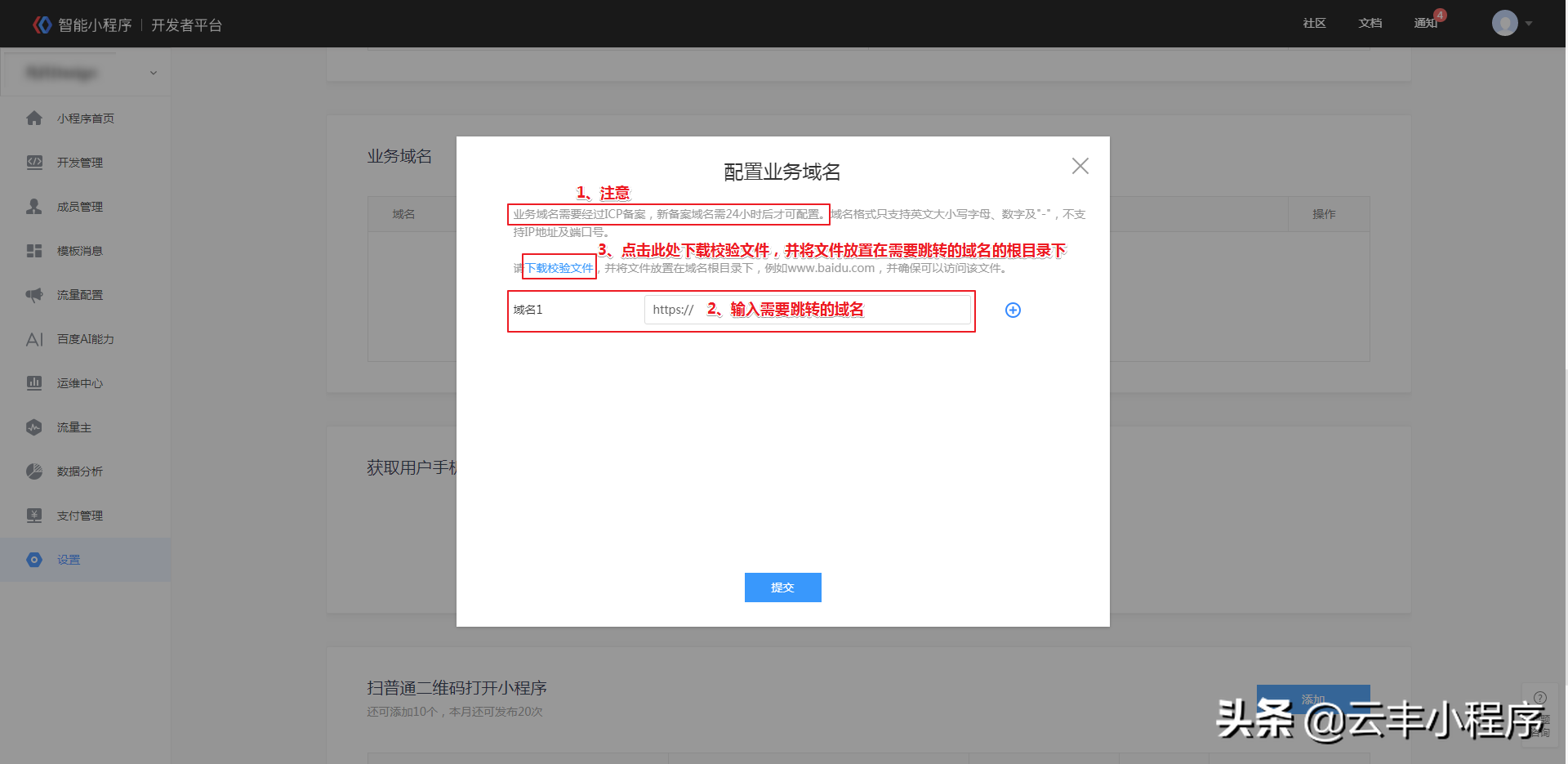1568x764 pixels.
Task: Open the 通知 notification bell
Action: pyautogui.click(x=1426, y=23)
